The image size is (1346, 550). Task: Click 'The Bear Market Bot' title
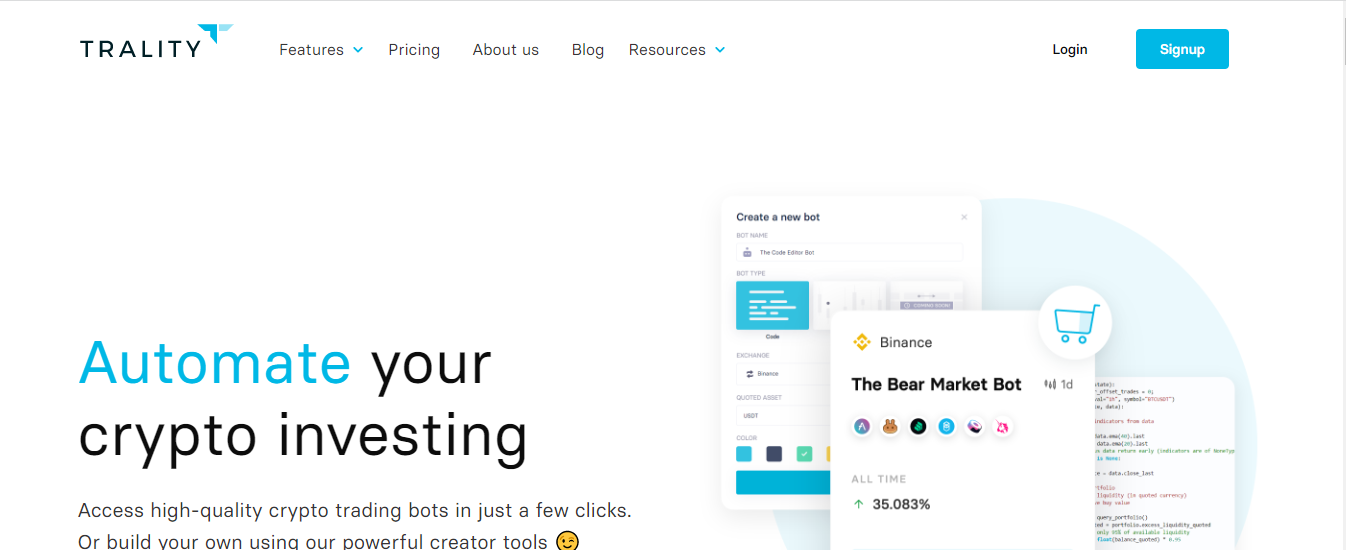point(936,384)
